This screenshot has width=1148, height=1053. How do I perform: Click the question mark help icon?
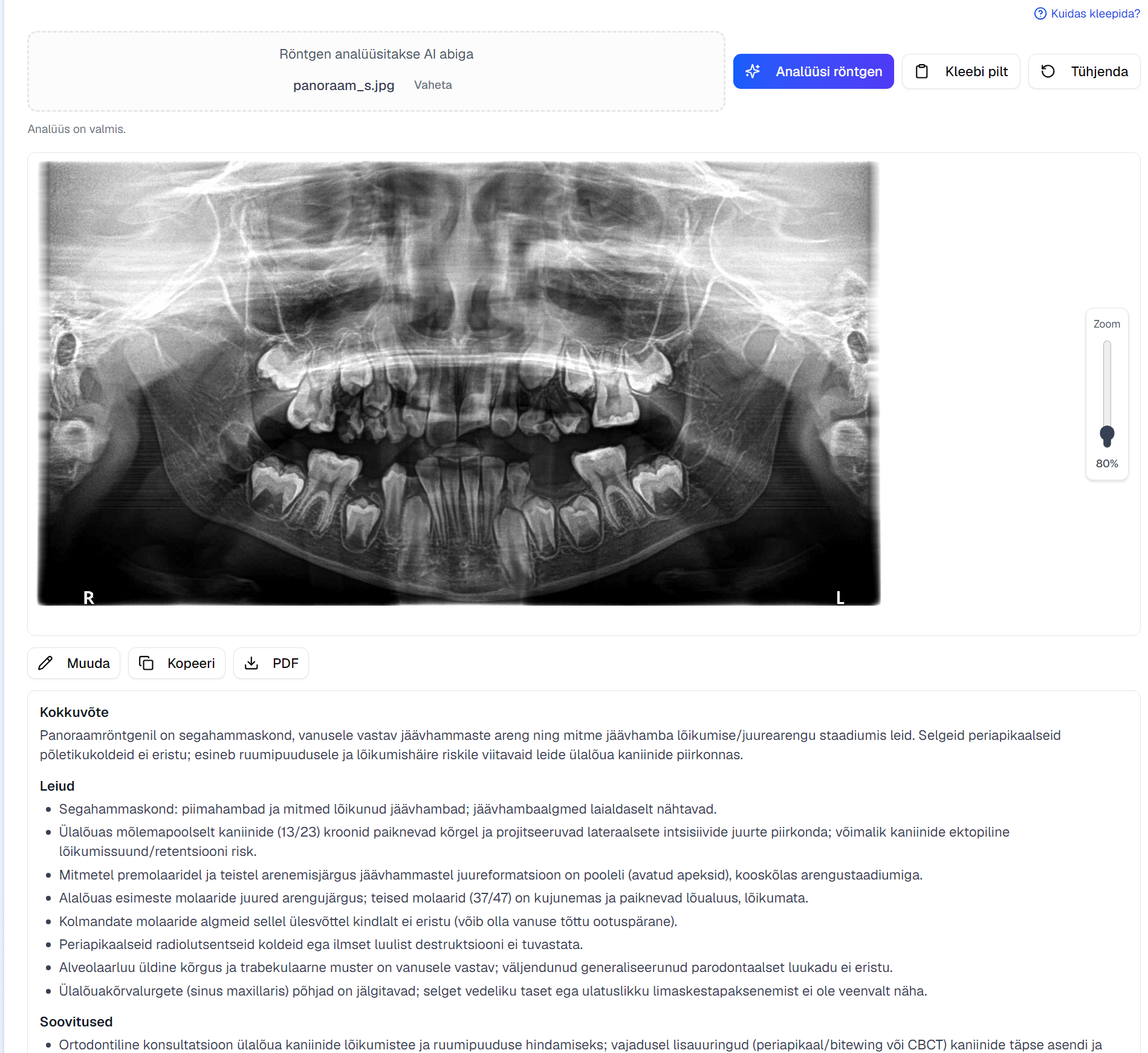[x=1040, y=13]
